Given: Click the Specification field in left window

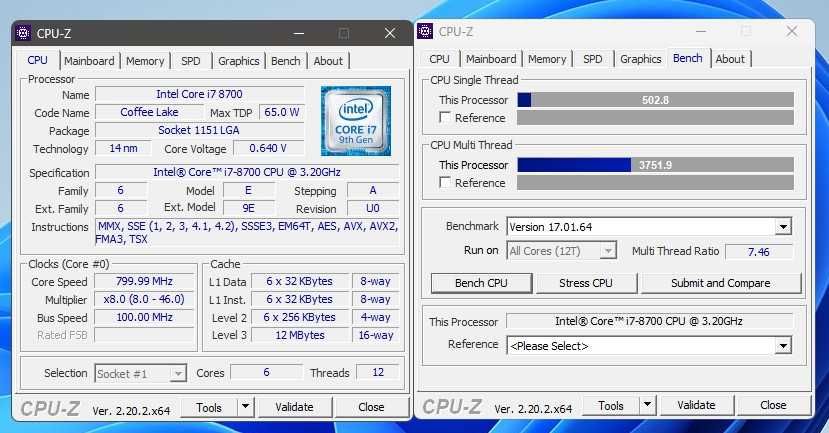Looking at the screenshot, I should pyautogui.click(x=247, y=172).
